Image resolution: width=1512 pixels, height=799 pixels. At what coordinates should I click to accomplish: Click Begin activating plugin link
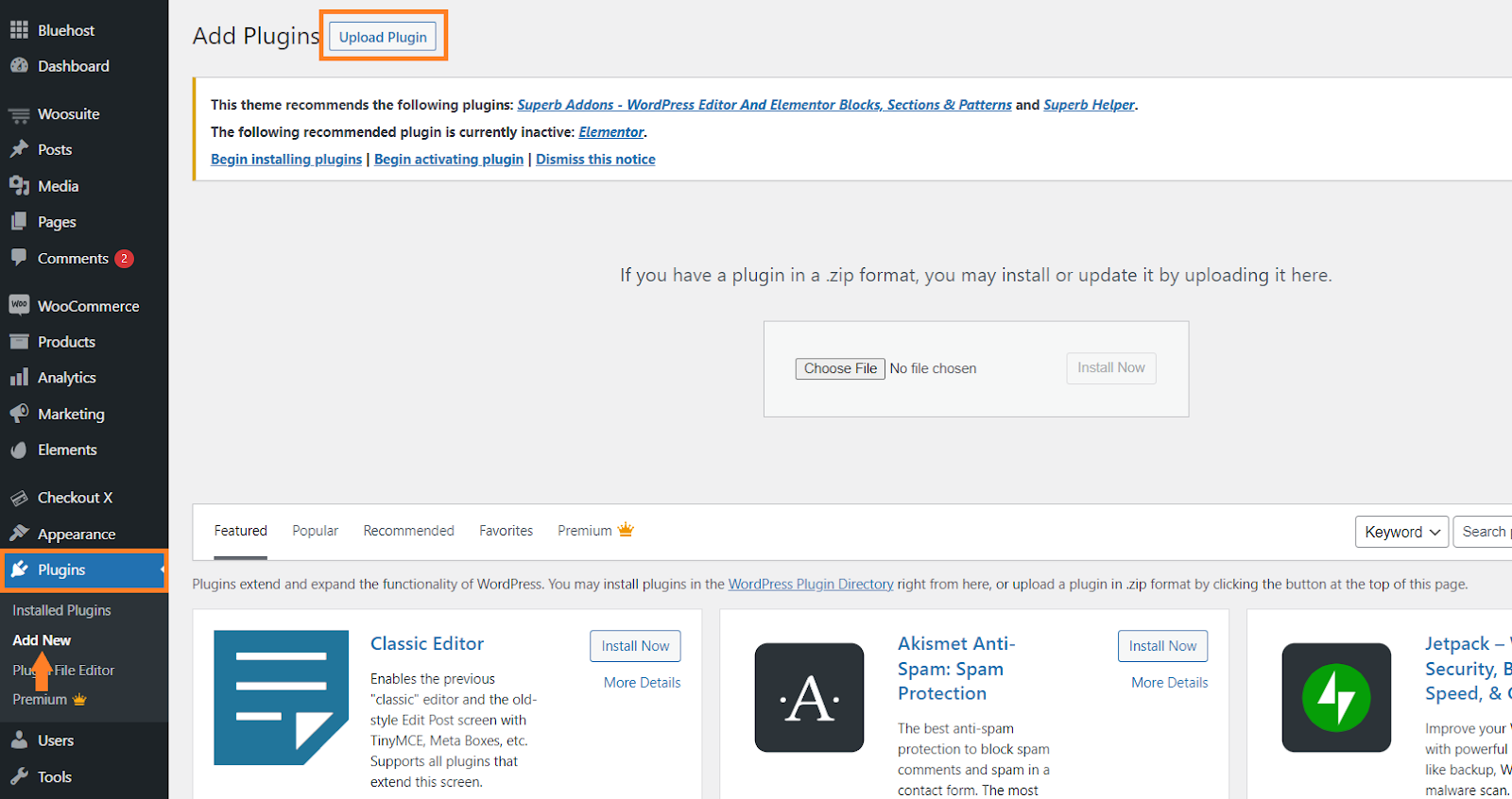coord(449,160)
